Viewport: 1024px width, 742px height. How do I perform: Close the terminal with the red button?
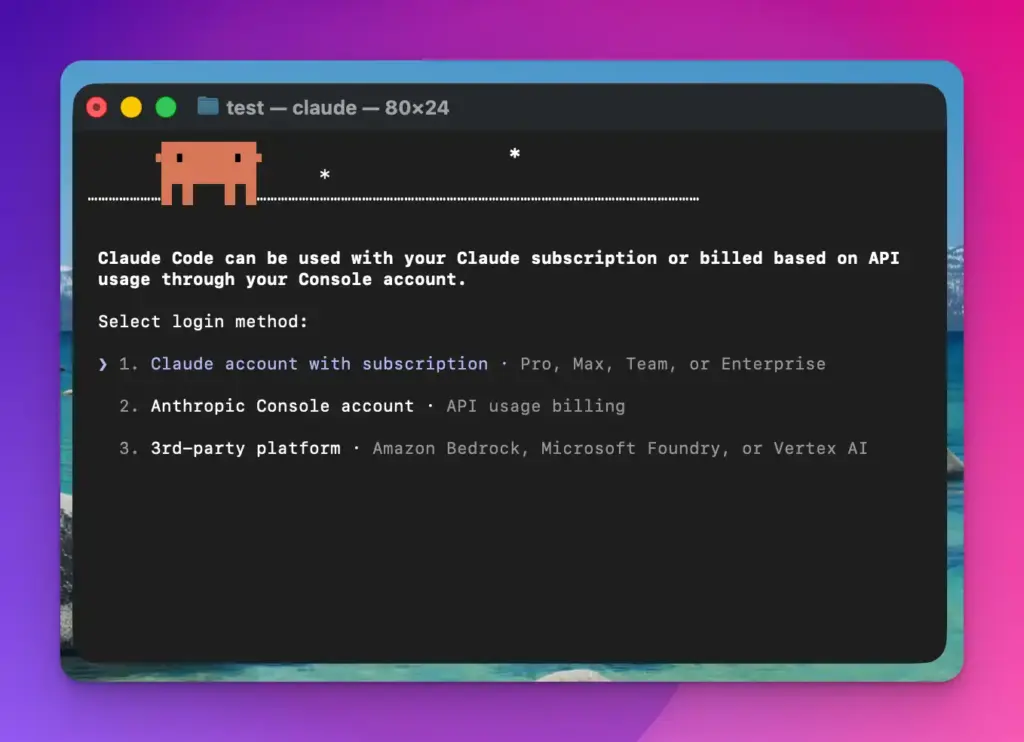97,107
